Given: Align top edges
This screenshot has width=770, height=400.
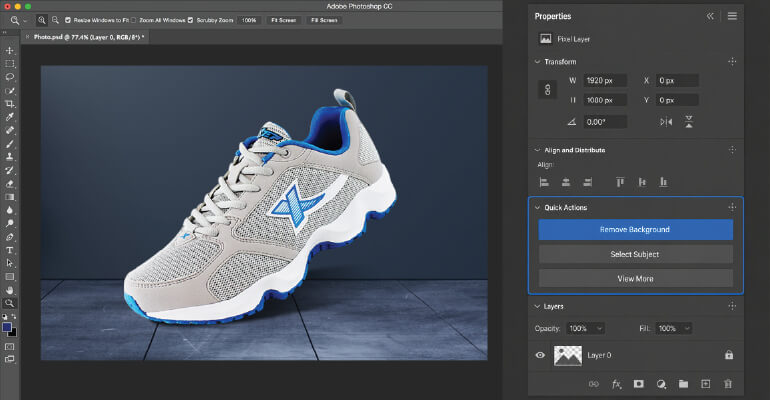Looking at the screenshot, I should click(620, 182).
